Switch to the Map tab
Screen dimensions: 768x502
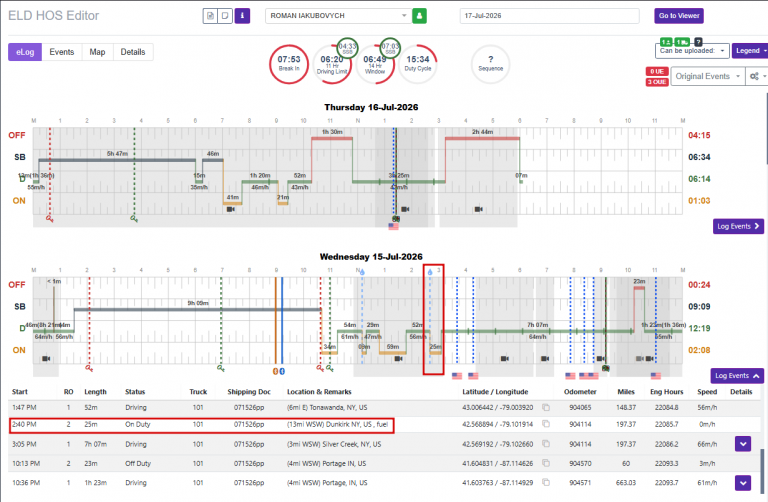97,52
